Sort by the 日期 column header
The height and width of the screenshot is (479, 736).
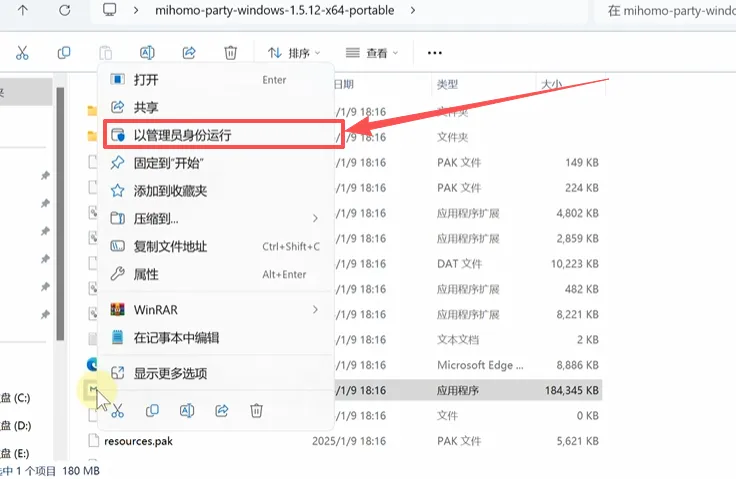click(344, 85)
